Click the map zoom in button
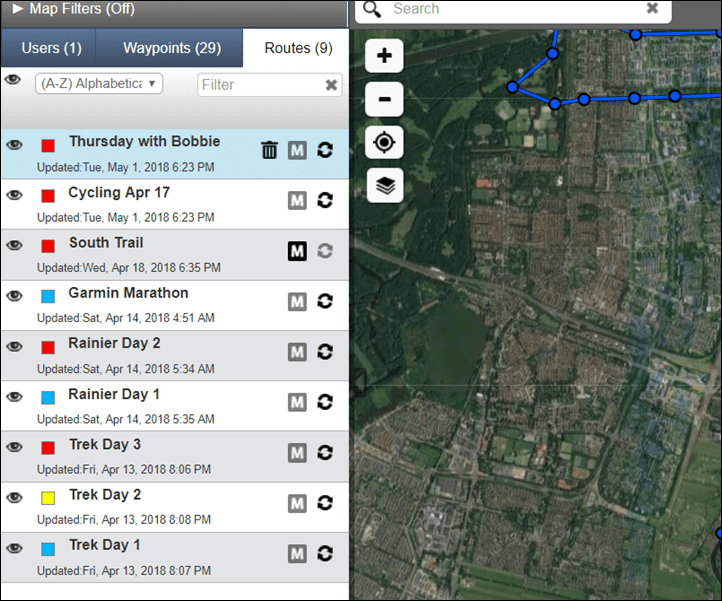 [384, 56]
